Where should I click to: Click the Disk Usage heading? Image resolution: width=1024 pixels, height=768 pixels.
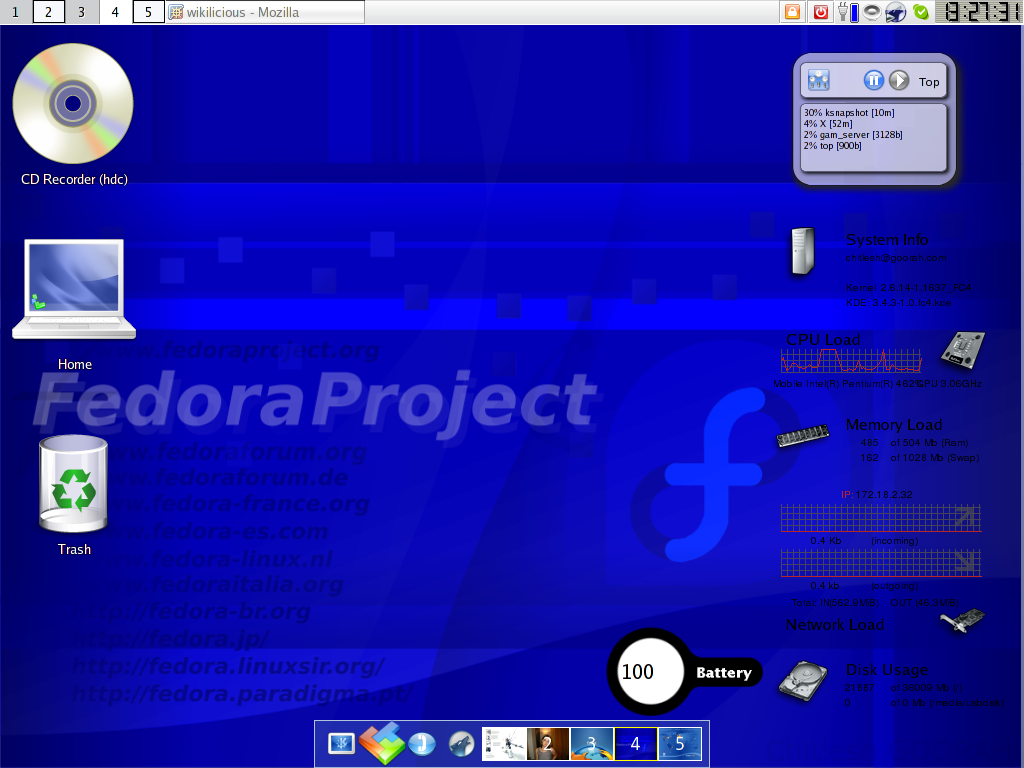click(886, 669)
